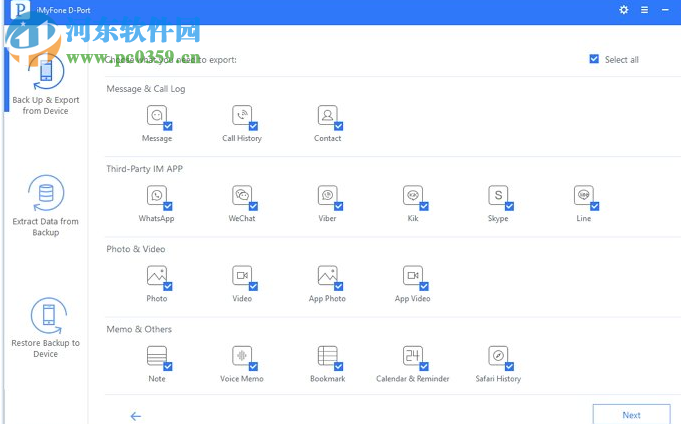
Task: Open Extract Data from Backup tab
Action: tap(46, 206)
